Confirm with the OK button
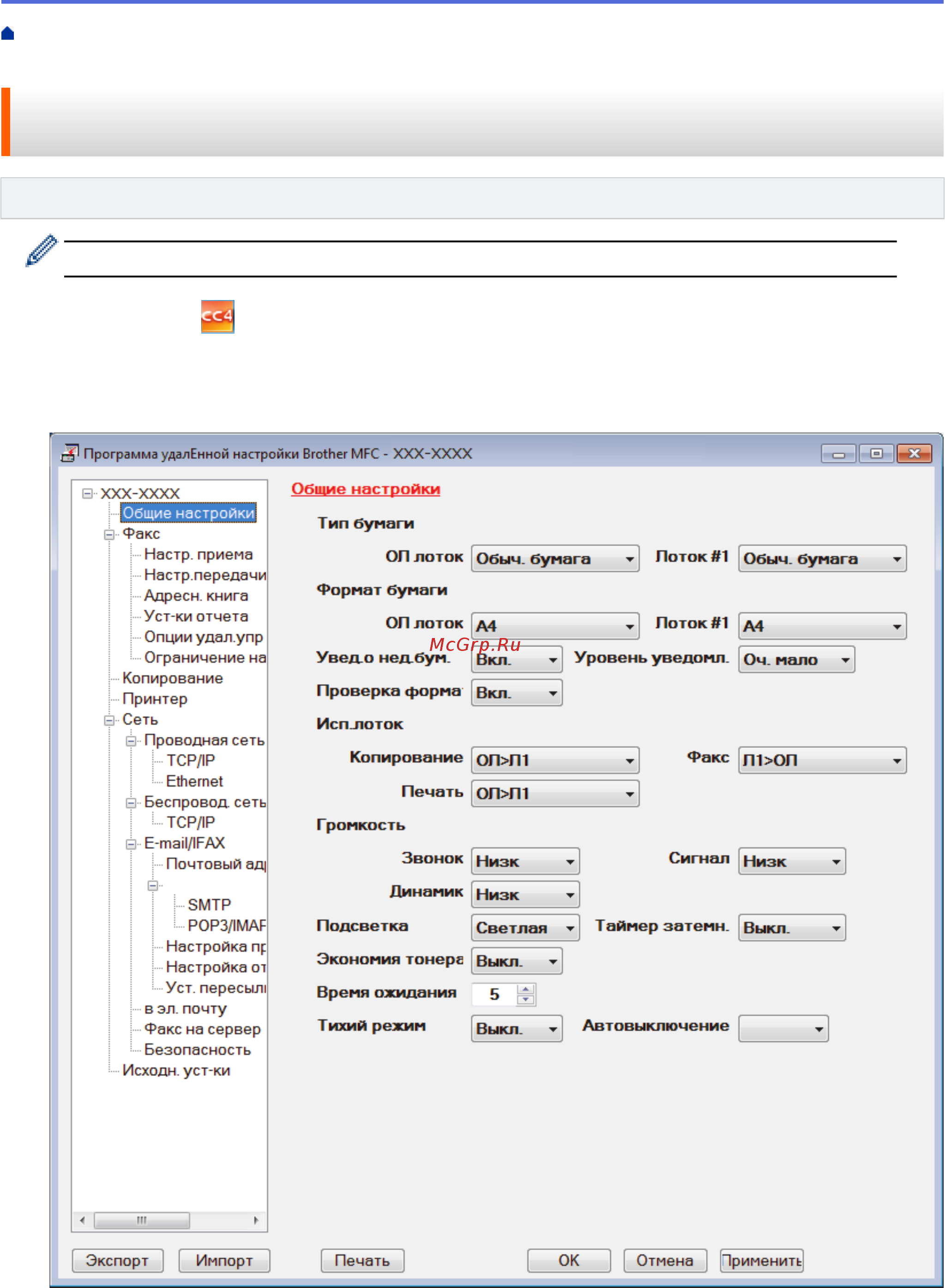 click(569, 1261)
